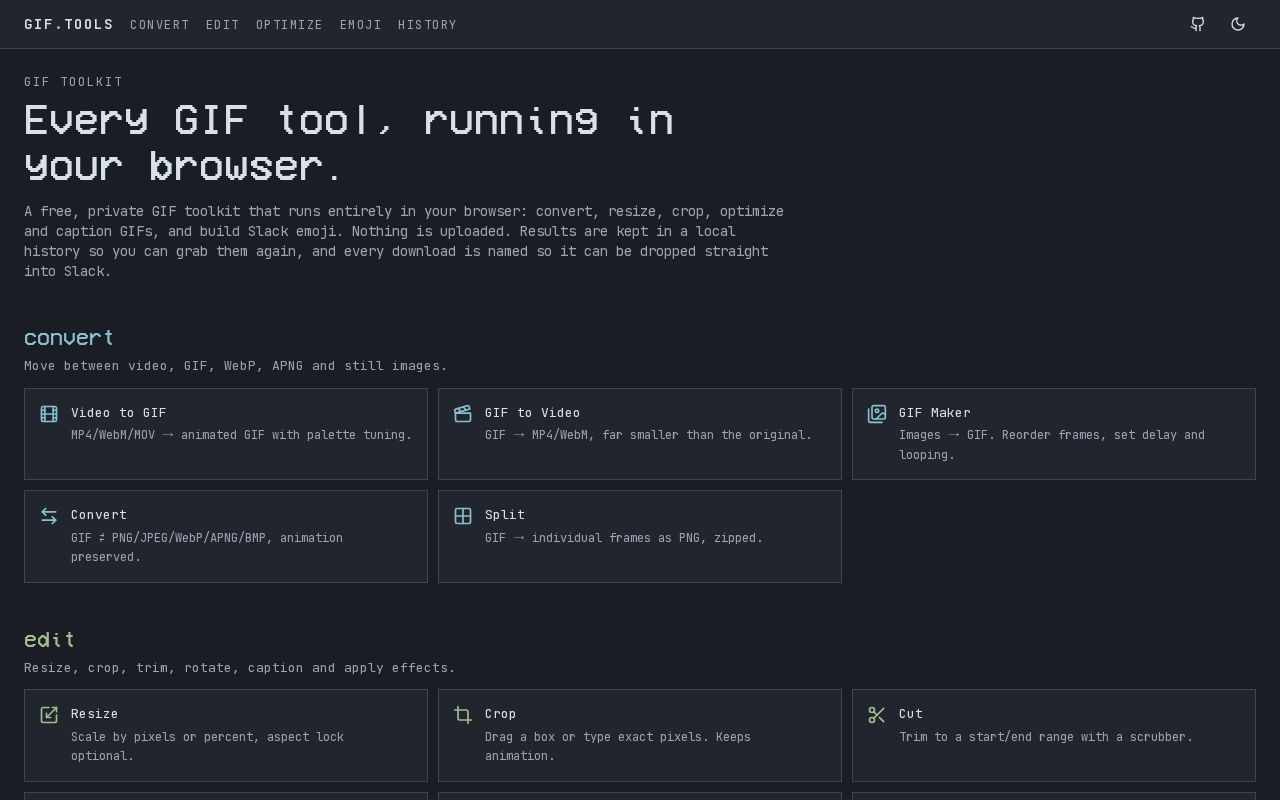Click the Crop tool icon

coord(463,715)
